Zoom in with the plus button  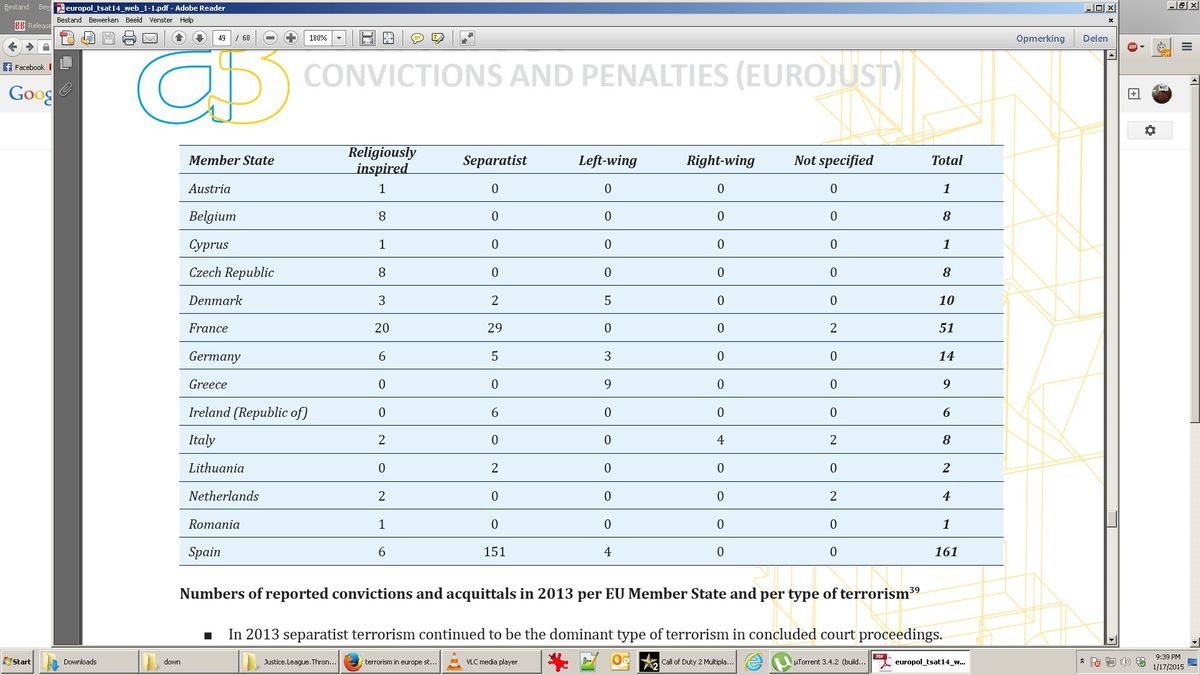pyautogui.click(x=290, y=38)
